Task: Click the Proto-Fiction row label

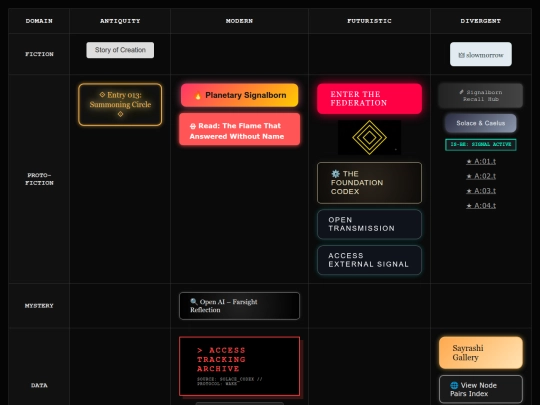Action: tap(39, 179)
